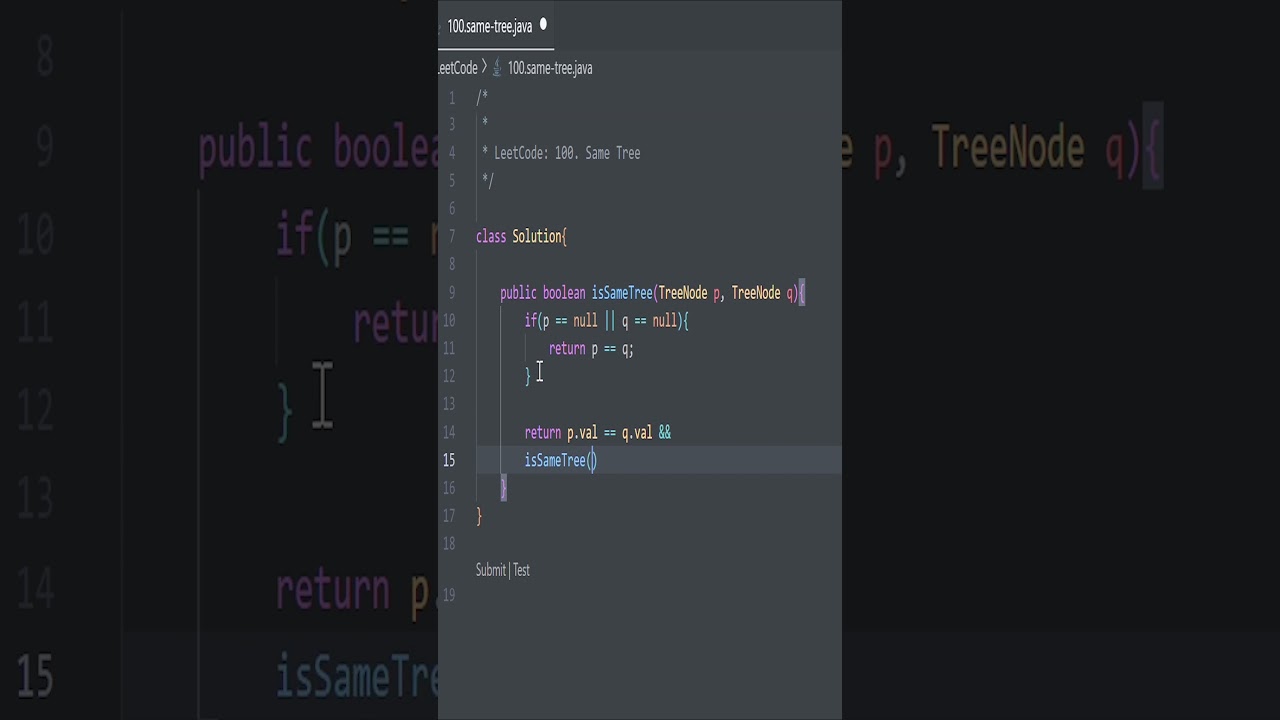
Task: Click the 'class Solution{' text on line 7
Action: coord(521,237)
